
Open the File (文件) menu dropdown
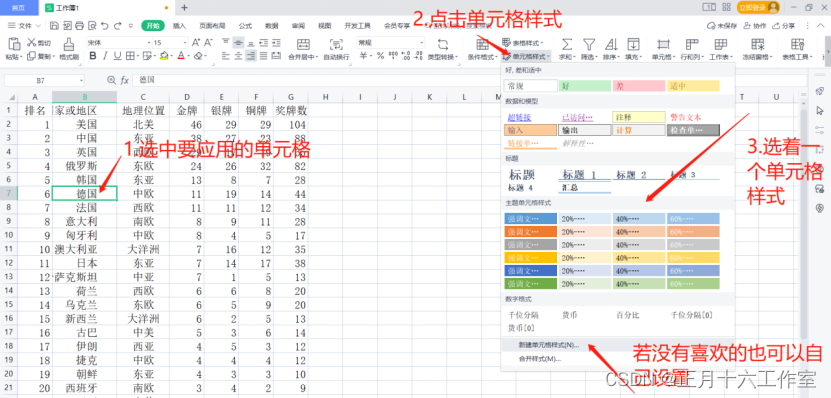coord(25,25)
